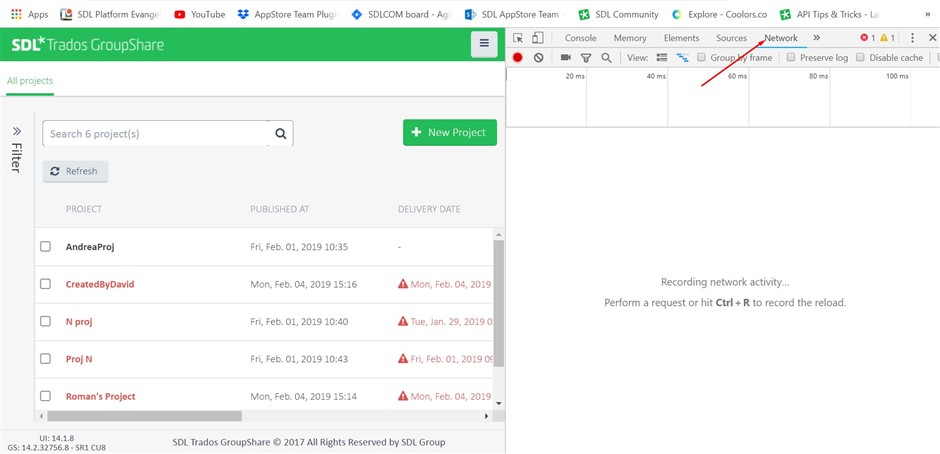Click the SDL Trados GroupShare logo

click(x=88, y=44)
